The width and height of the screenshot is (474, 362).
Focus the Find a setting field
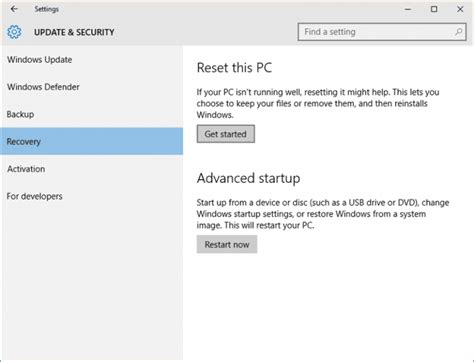[x=382, y=32]
